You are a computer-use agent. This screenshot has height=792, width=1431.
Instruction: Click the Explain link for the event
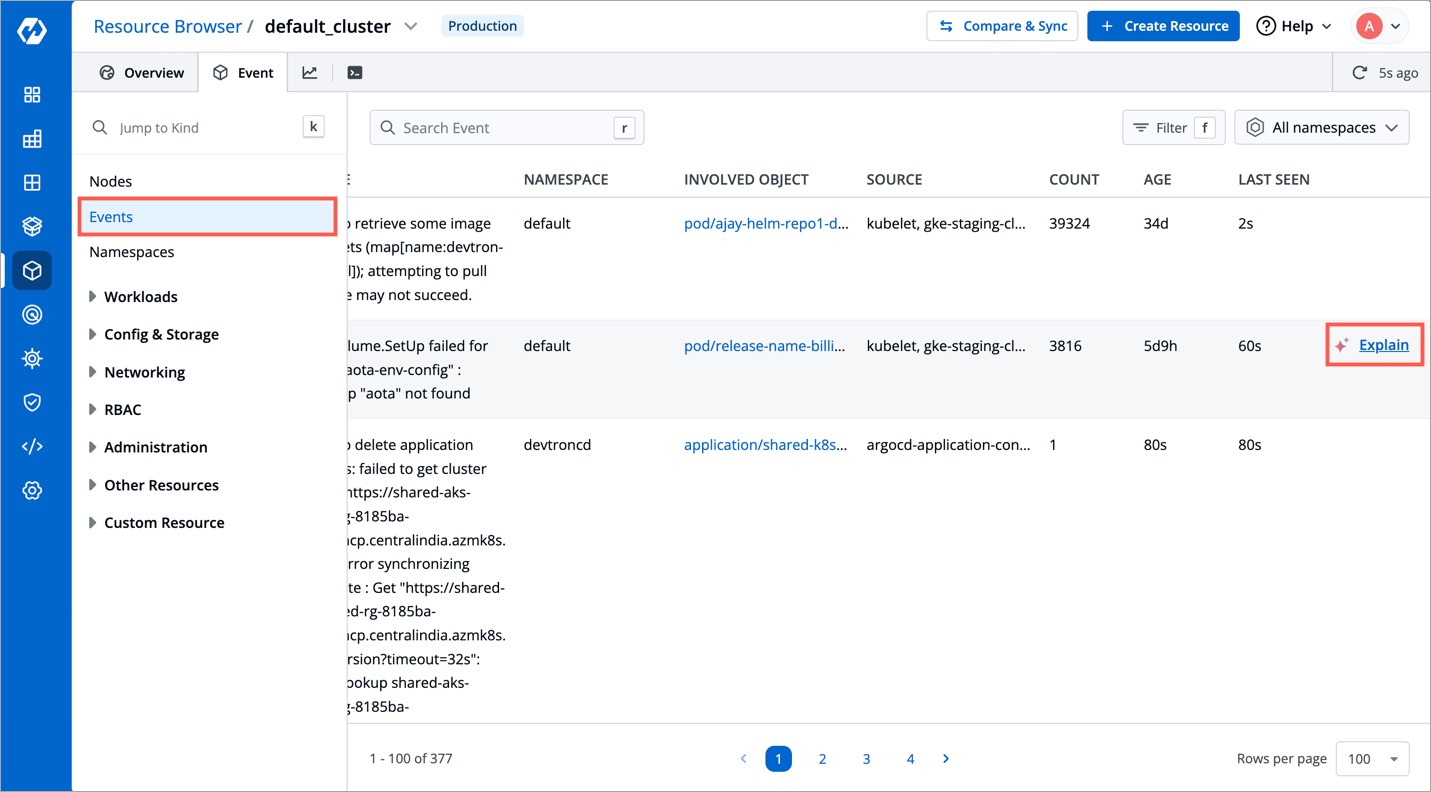[x=1383, y=345]
